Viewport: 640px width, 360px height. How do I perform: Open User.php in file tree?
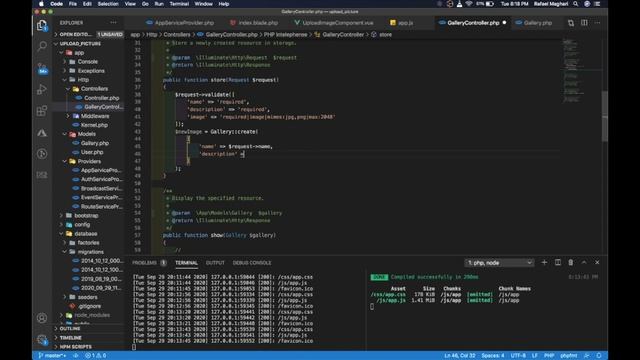(x=92, y=152)
